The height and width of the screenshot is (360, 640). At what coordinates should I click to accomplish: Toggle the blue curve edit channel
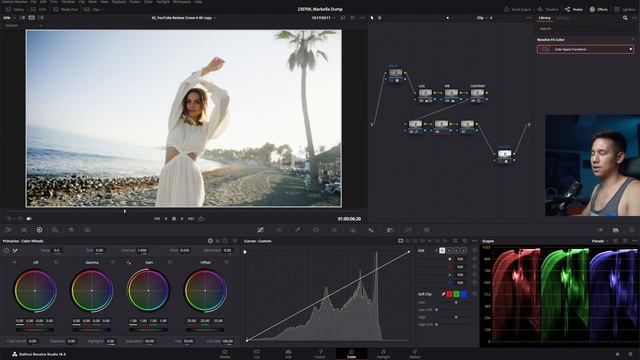[464, 250]
